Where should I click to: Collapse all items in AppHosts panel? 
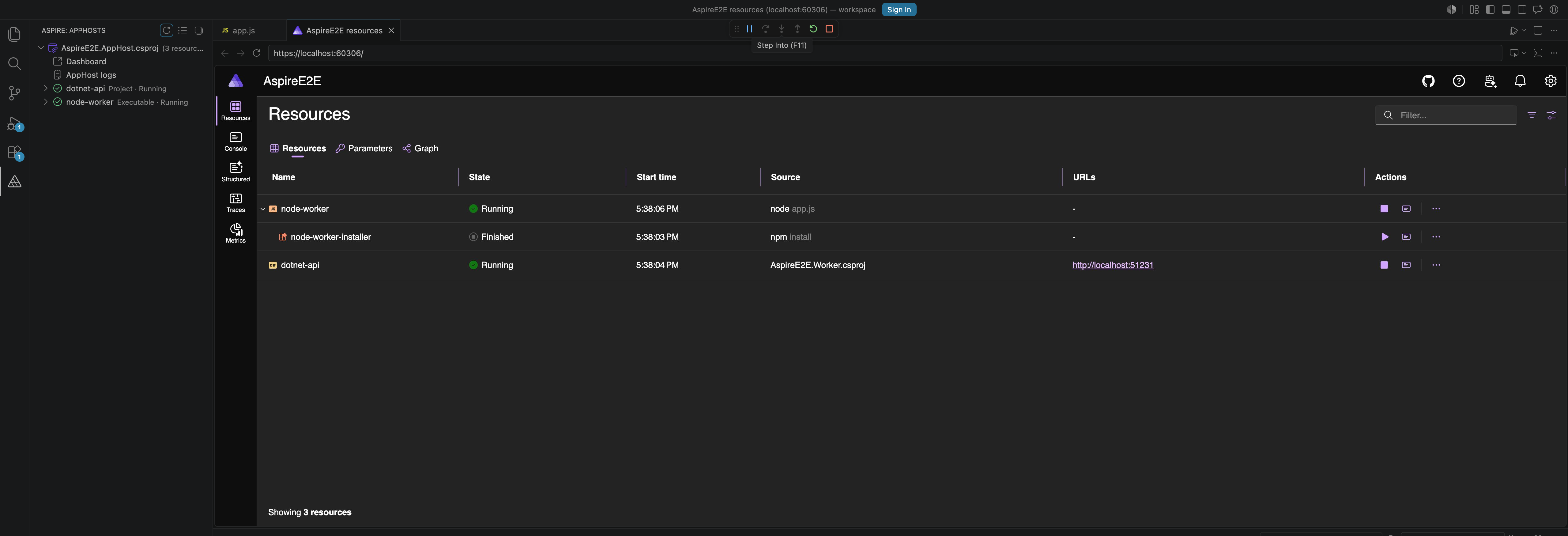pos(198,30)
